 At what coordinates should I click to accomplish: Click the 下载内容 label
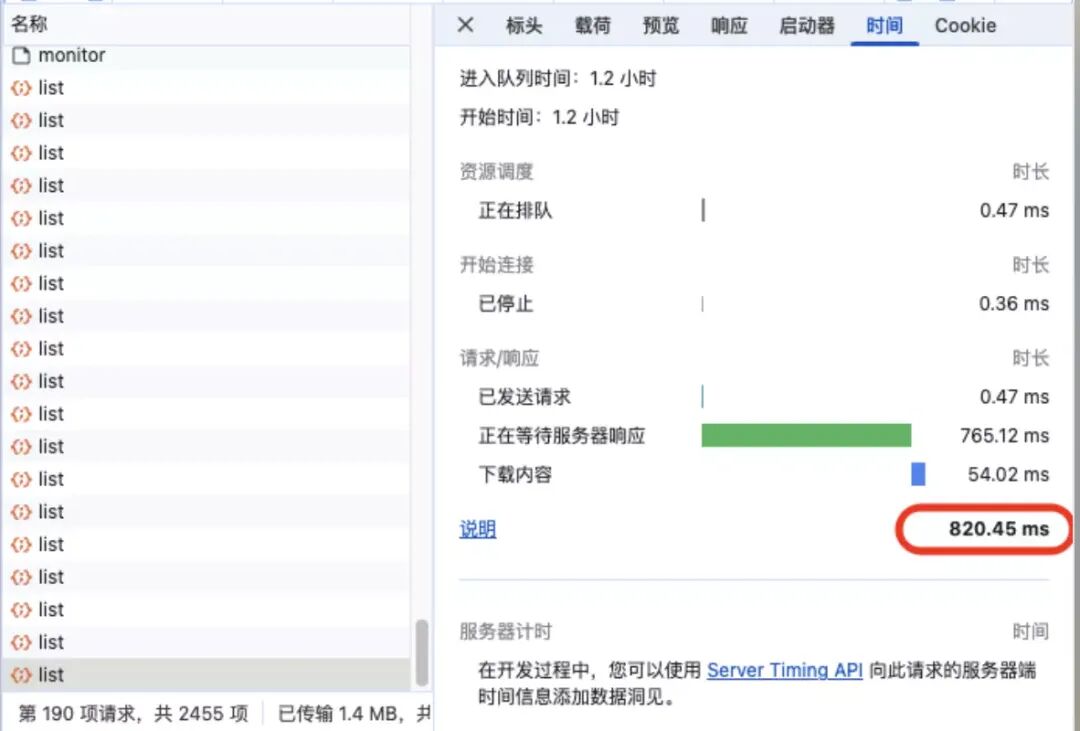tap(515, 474)
